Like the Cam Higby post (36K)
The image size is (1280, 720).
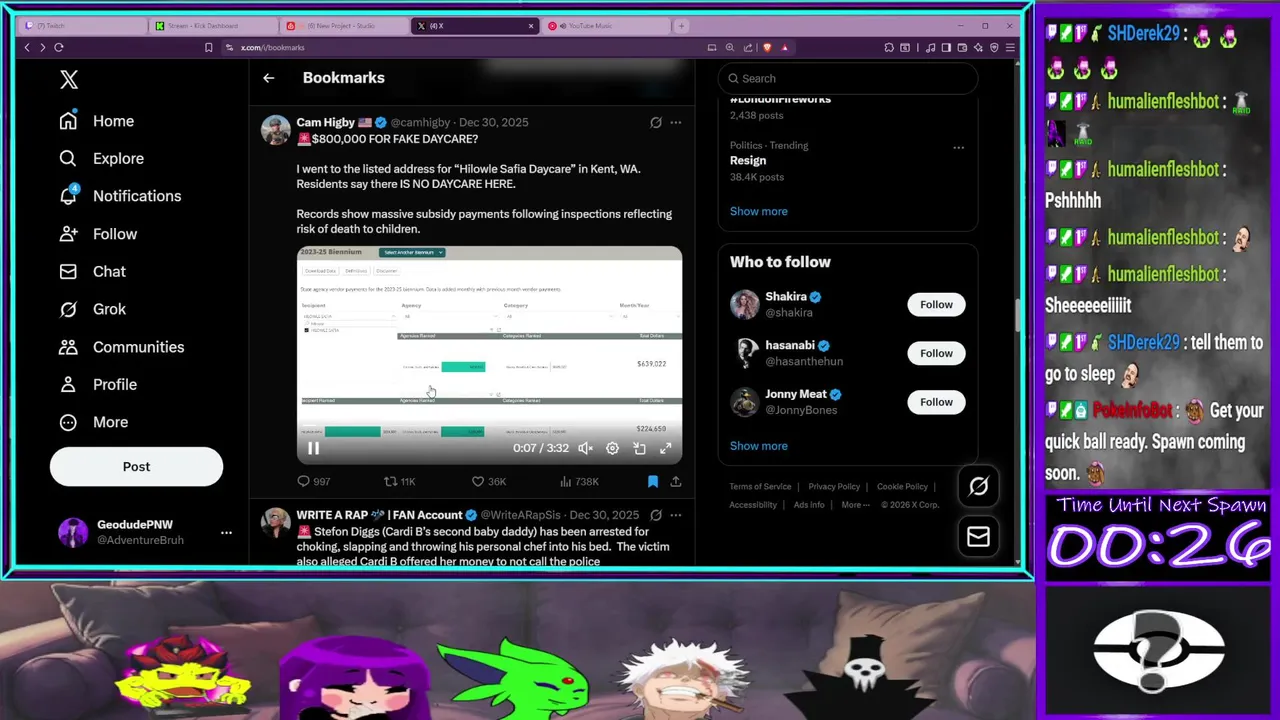tap(490, 481)
